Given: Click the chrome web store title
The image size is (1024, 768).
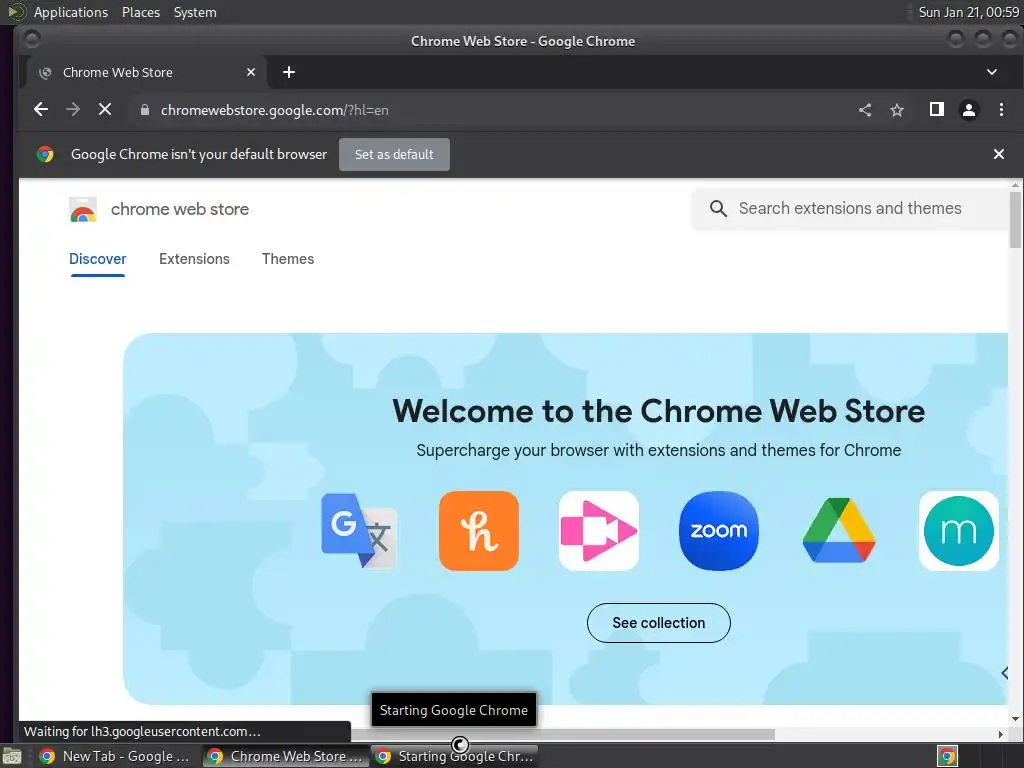Looking at the screenshot, I should (x=180, y=209).
